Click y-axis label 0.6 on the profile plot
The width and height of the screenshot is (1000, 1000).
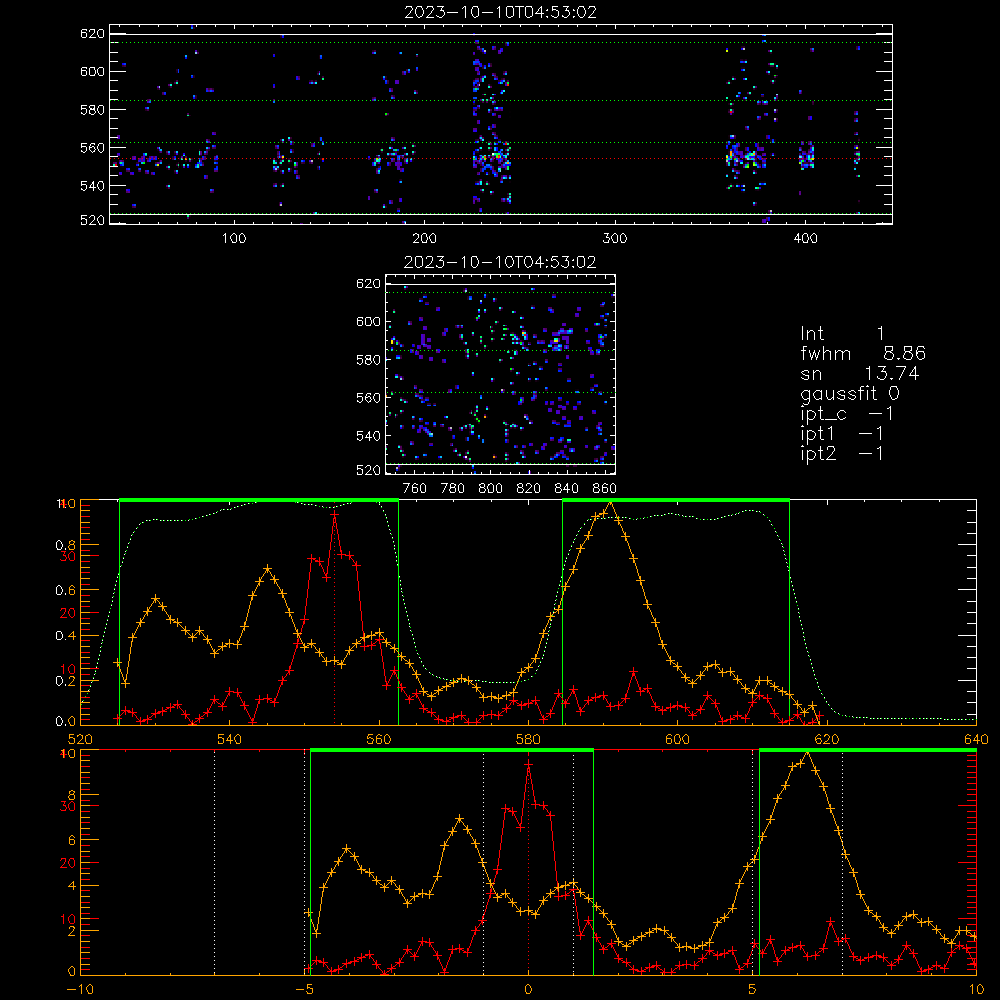pos(66,591)
